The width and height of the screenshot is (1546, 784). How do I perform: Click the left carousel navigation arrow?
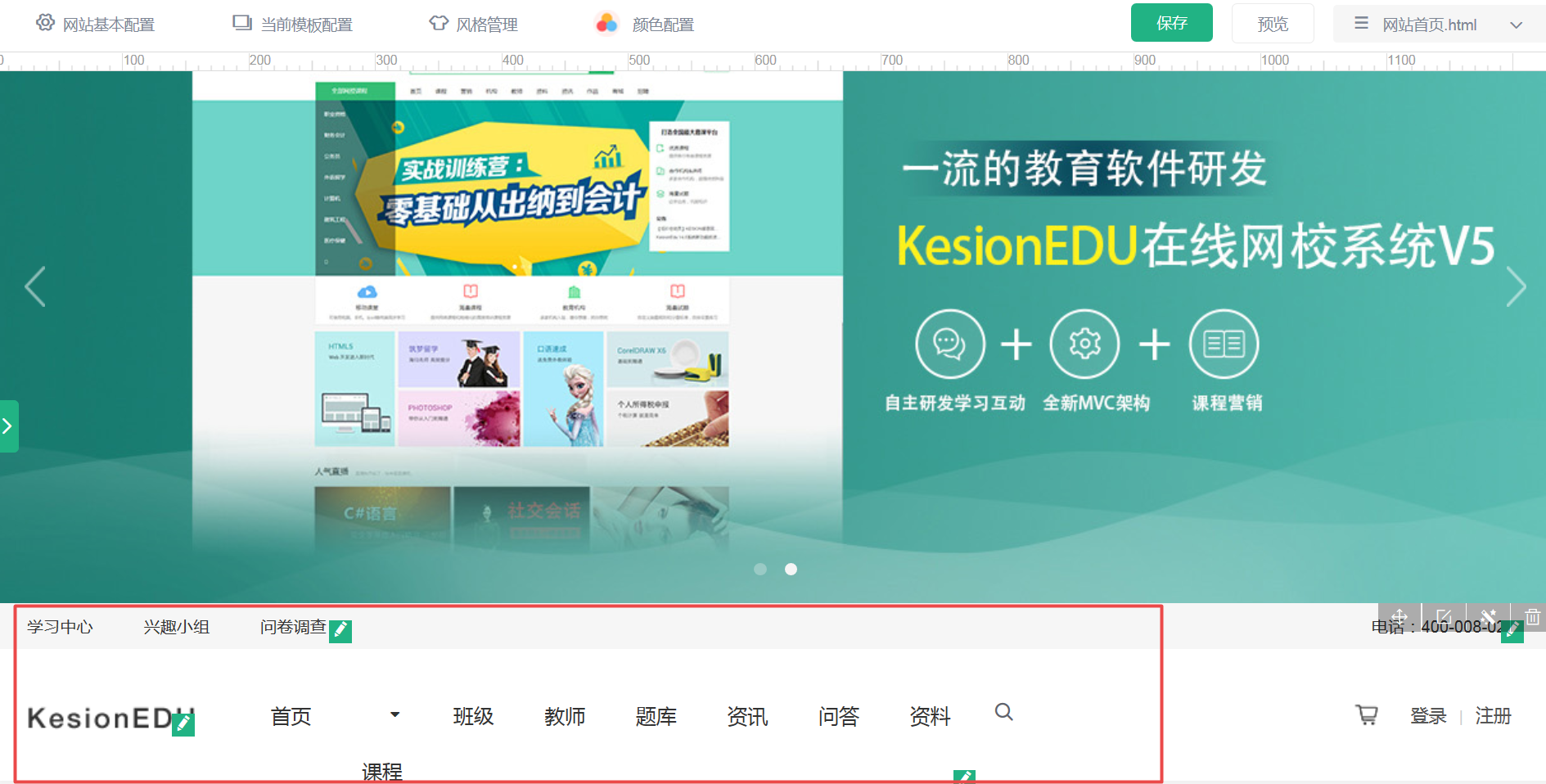[34, 286]
